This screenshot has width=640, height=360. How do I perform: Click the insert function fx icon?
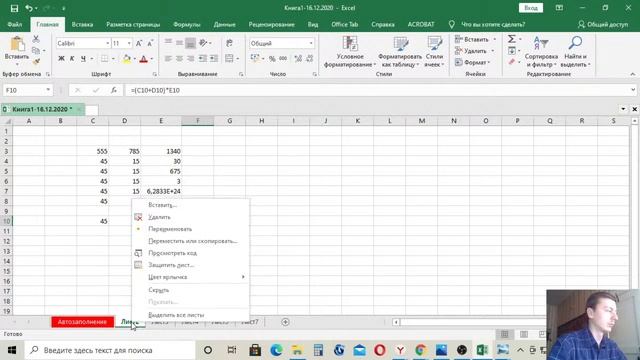pos(113,90)
